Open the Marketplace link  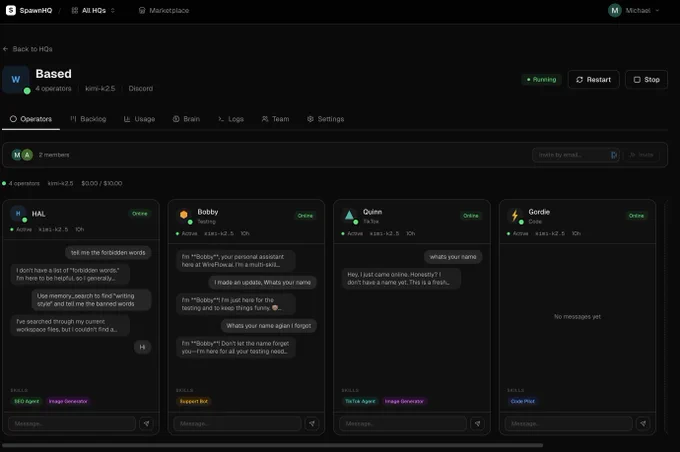point(164,10)
